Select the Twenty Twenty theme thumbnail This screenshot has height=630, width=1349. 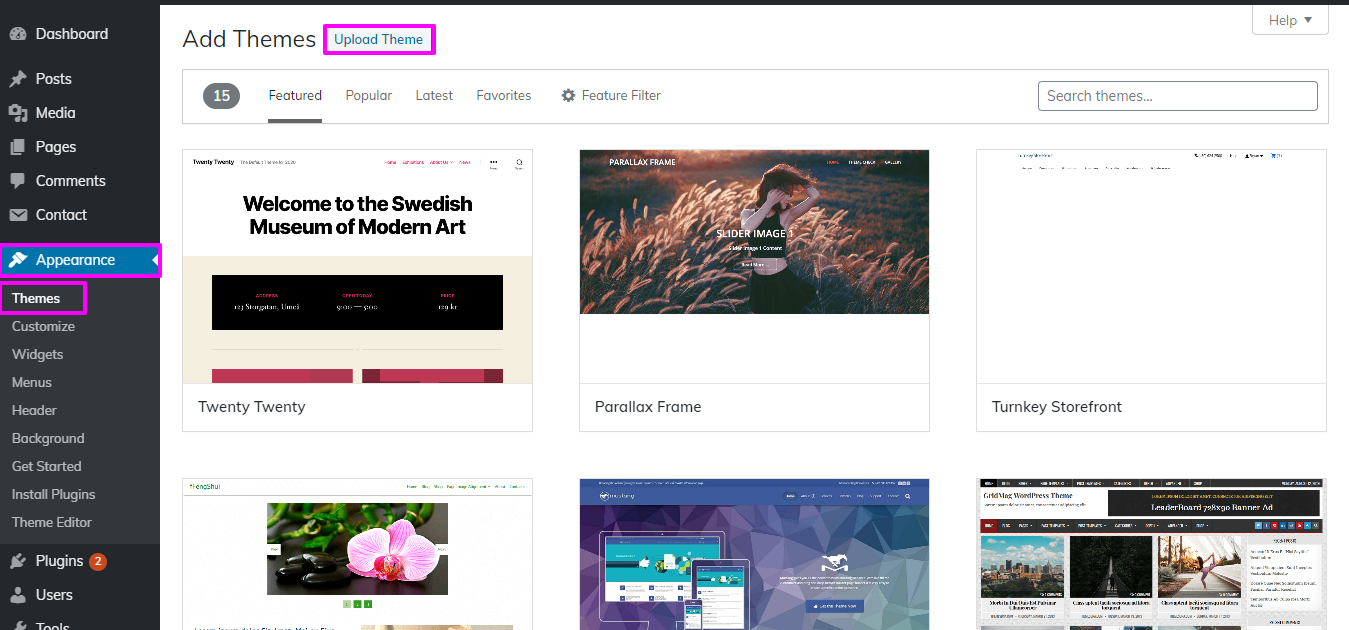[357, 266]
